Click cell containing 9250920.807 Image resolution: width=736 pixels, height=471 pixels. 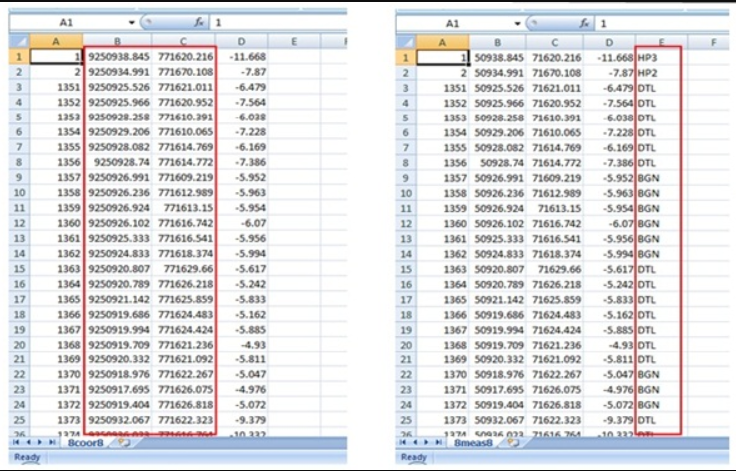(118, 269)
